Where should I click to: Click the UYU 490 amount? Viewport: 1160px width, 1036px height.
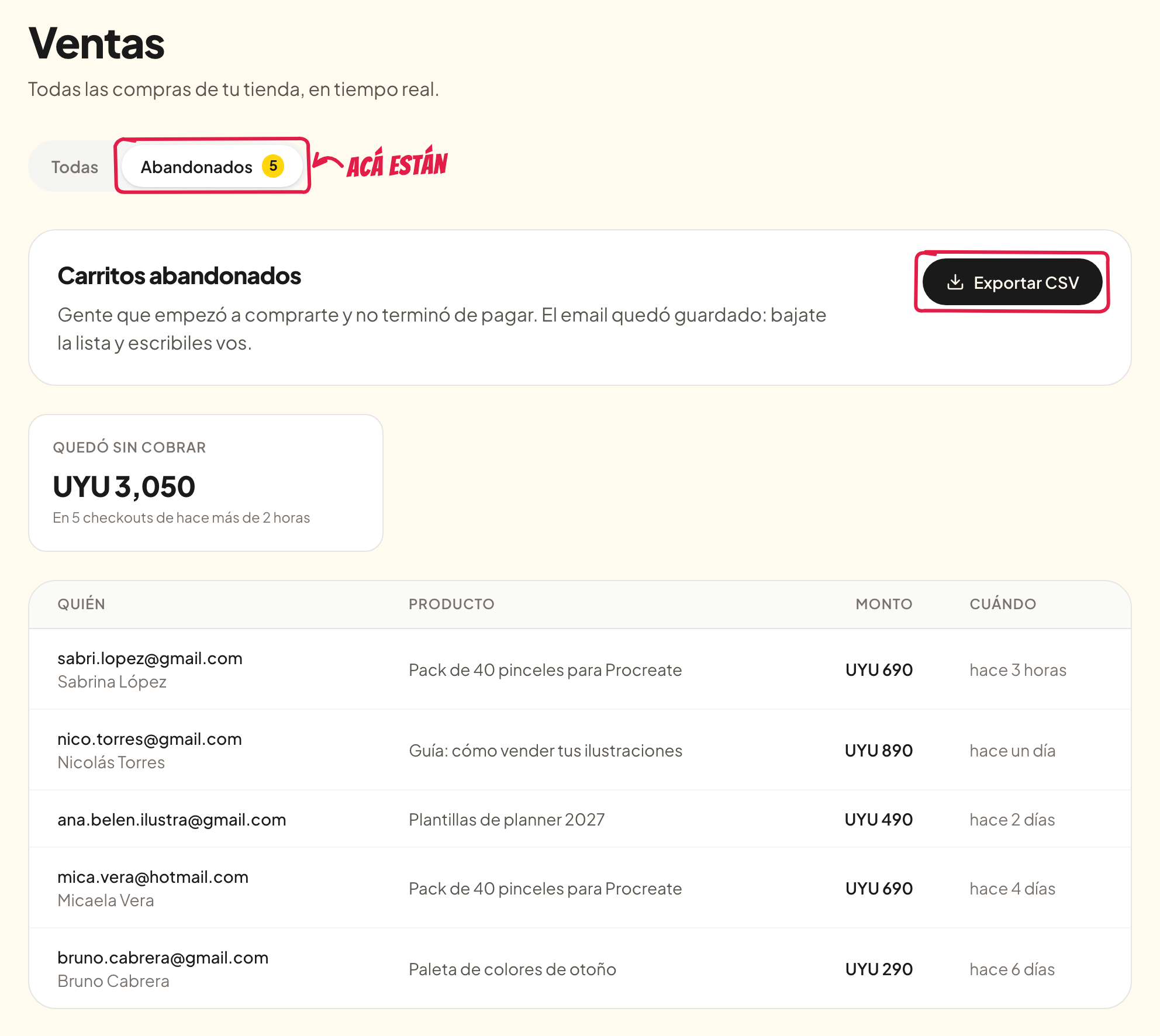tap(879, 820)
